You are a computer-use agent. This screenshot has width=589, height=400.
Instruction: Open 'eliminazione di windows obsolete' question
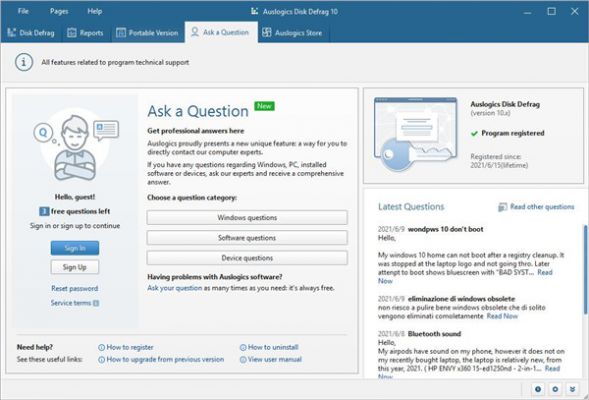coord(461,299)
